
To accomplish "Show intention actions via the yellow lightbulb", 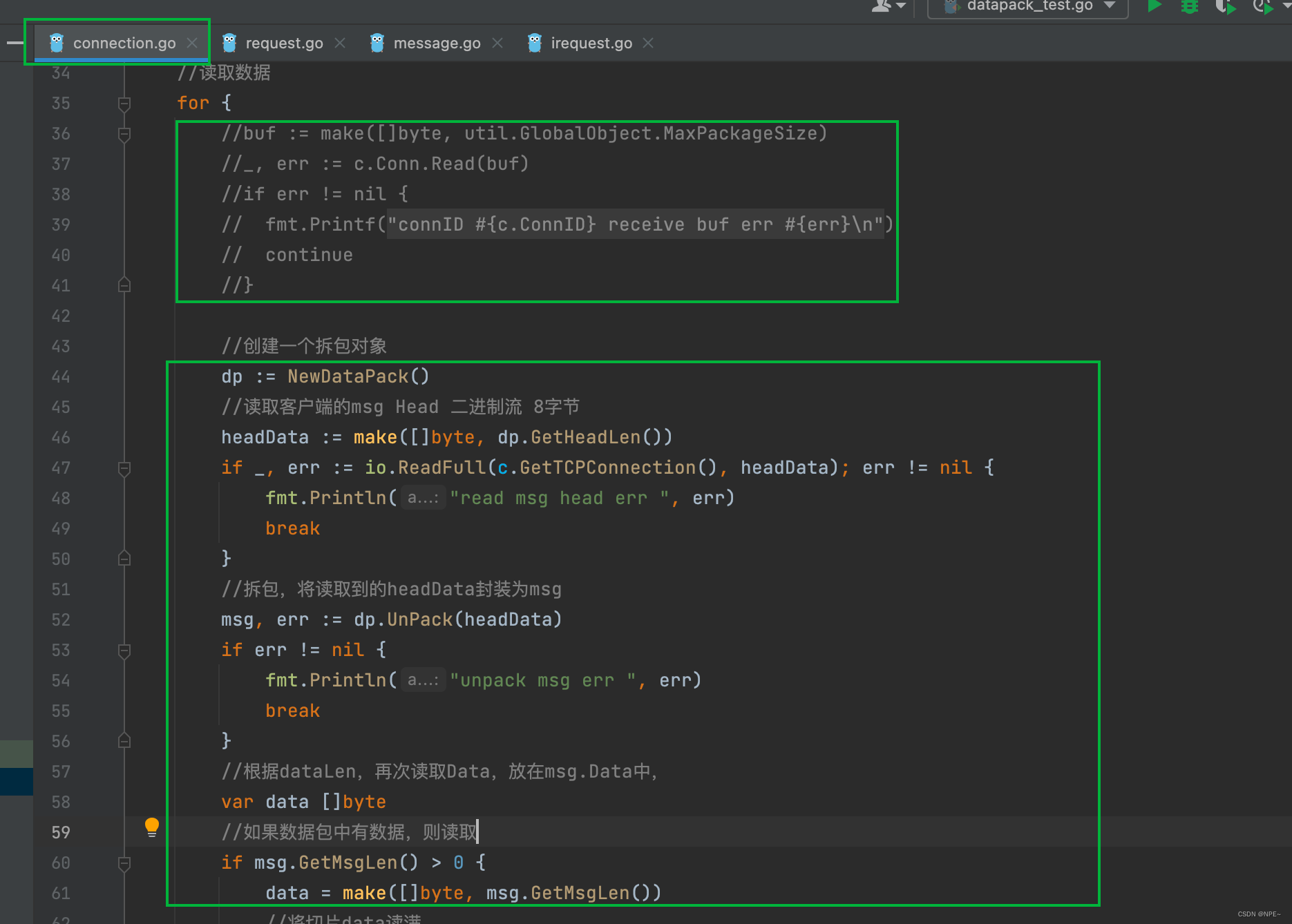I will pos(152,827).
